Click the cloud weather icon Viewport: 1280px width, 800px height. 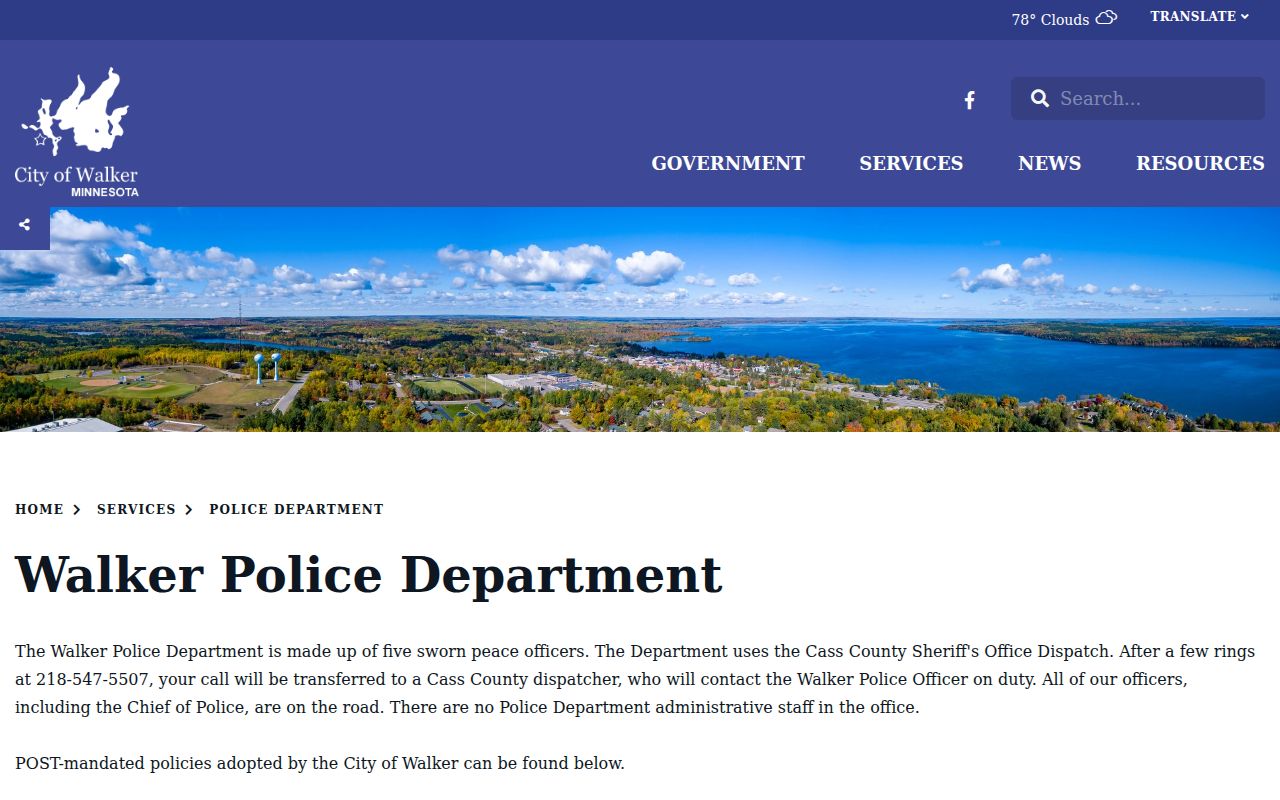1106,18
